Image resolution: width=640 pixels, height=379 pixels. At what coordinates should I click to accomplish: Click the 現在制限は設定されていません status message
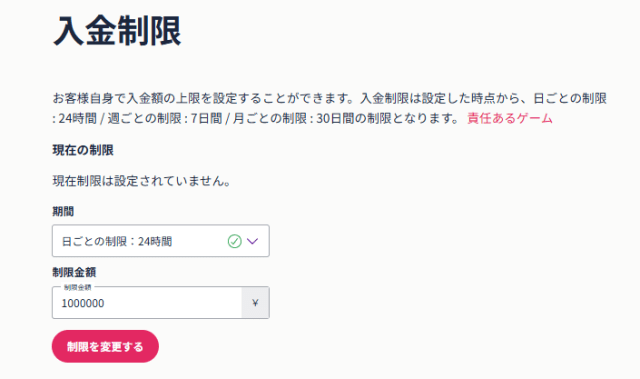point(142,181)
